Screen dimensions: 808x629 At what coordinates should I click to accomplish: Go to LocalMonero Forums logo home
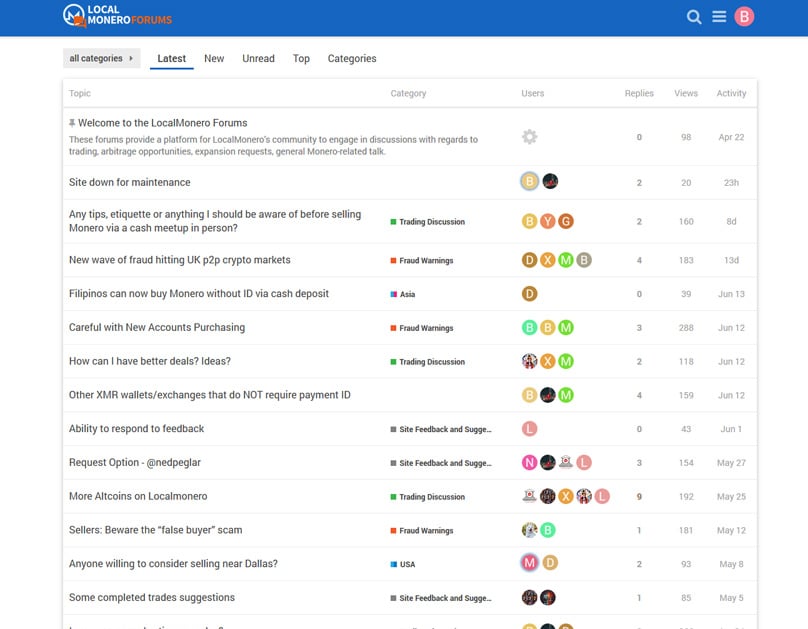(117, 15)
